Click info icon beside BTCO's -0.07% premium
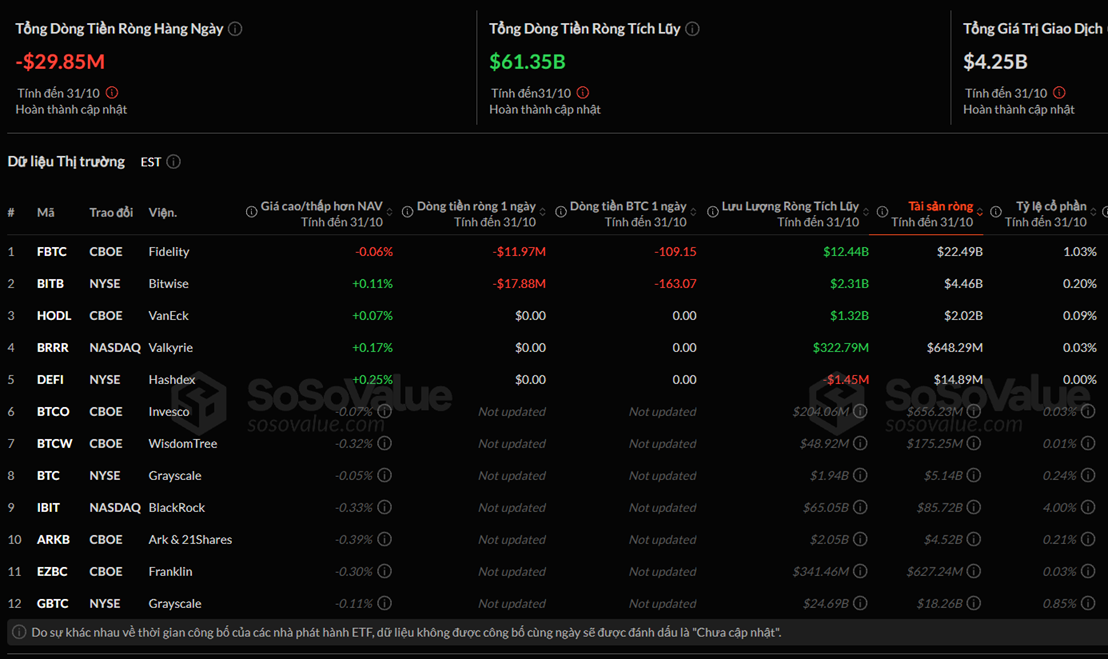This screenshot has height=659, width=1108. pyautogui.click(x=384, y=412)
